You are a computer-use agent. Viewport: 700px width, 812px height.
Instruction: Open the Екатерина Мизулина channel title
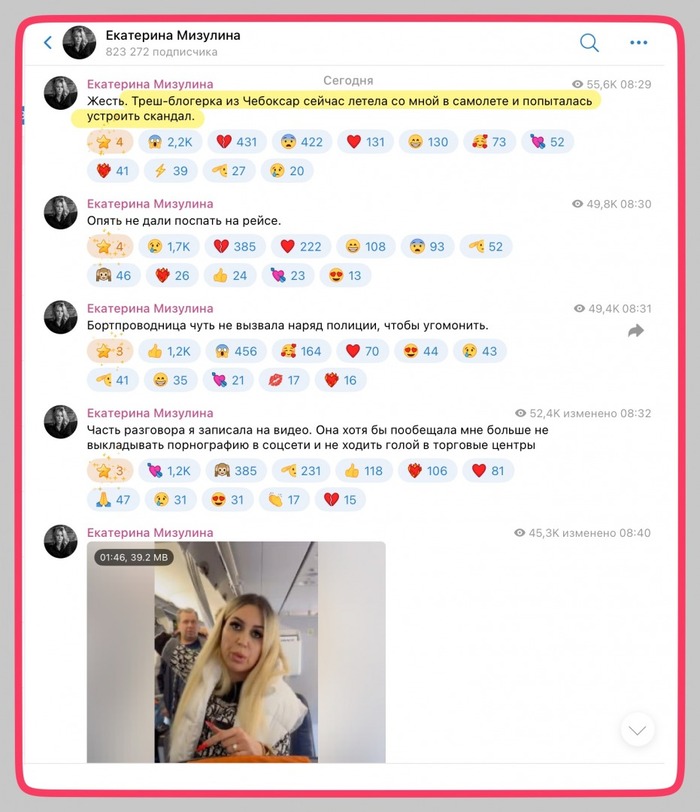pyautogui.click(x=173, y=35)
